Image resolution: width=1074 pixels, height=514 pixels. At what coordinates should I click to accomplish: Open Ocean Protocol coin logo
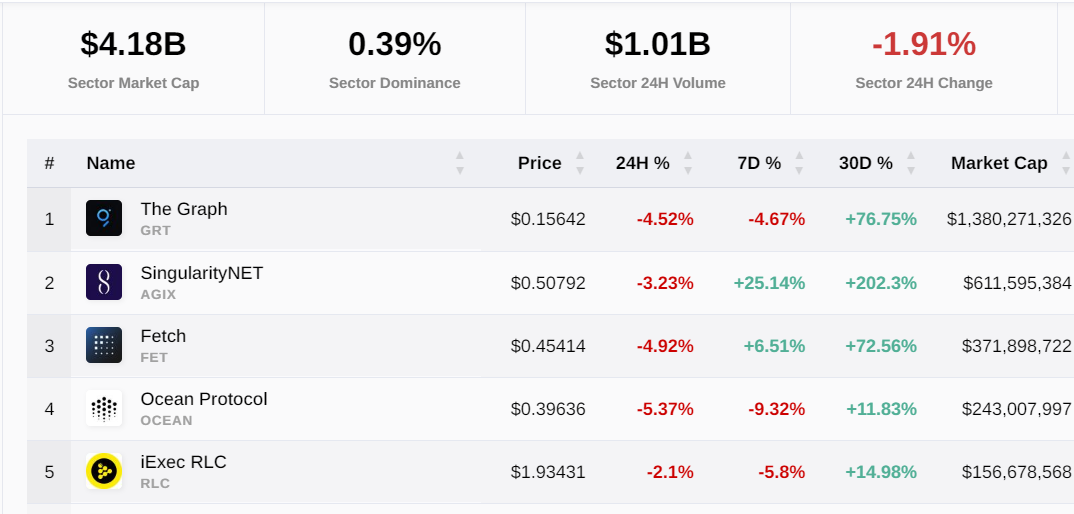(104, 408)
